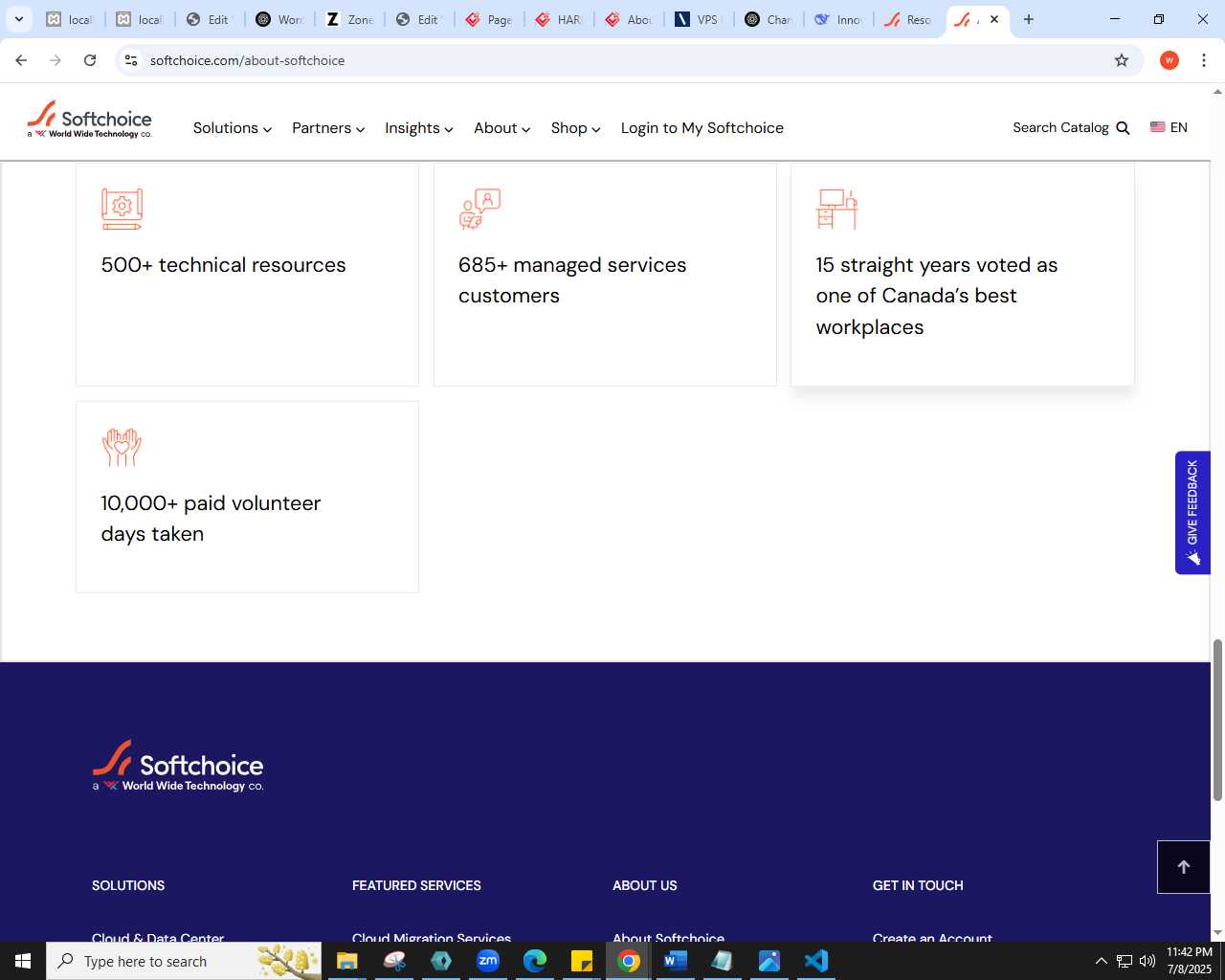Open EN language selector
Viewport: 1225px width, 980px height.
coord(1169,127)
